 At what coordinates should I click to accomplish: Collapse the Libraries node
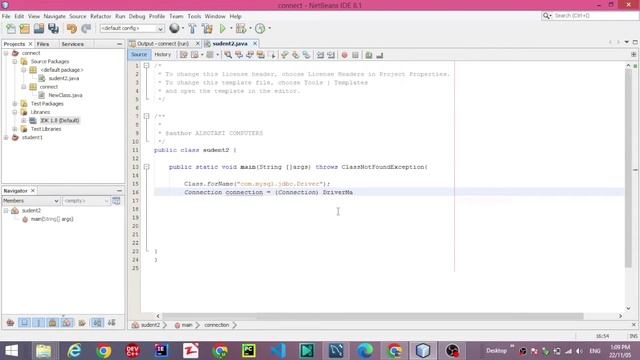tap(15, 112)
